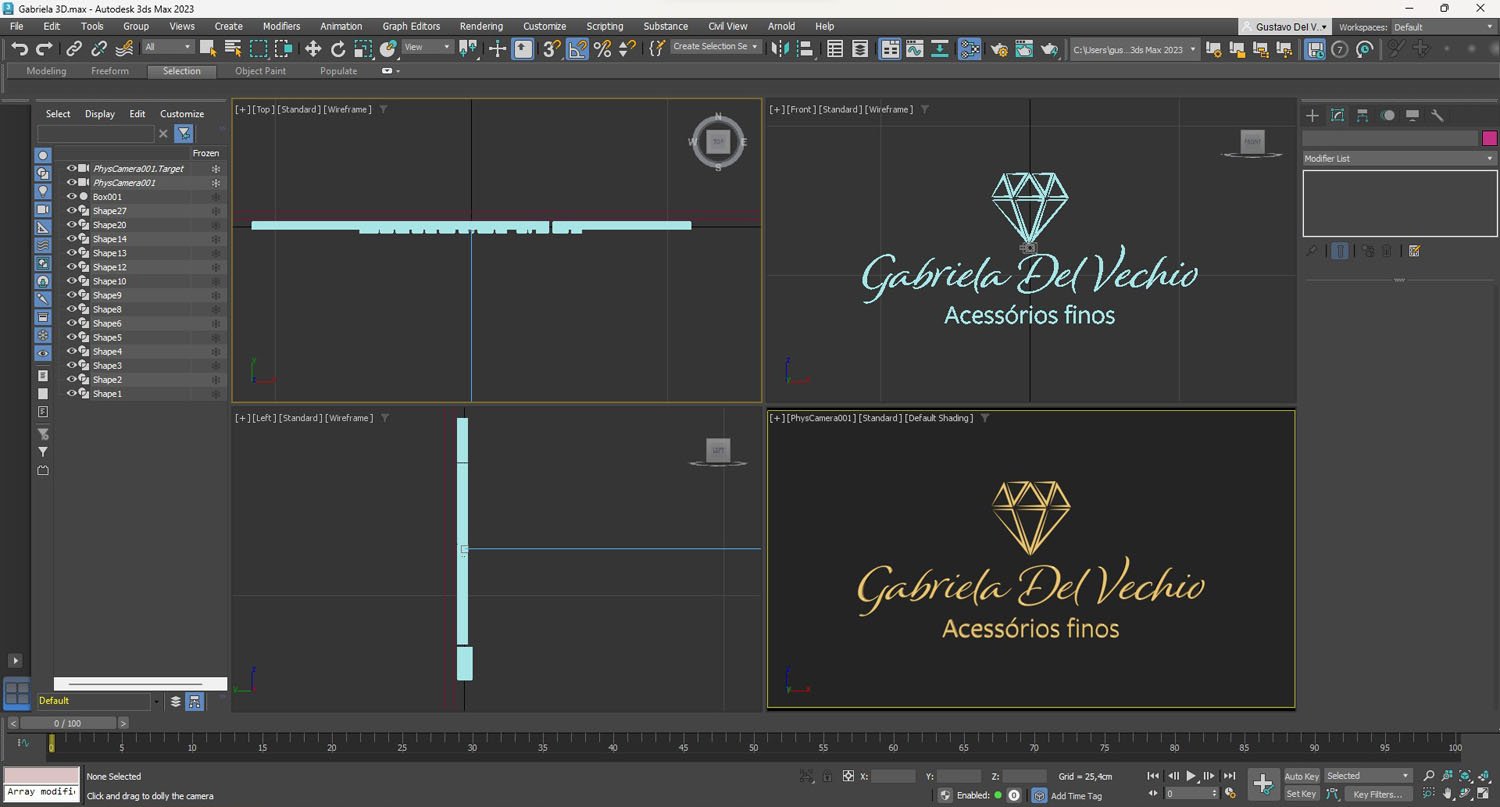1500x807 pixels.
Task: Open the Display command panel tab
Action: (1413, 115)
